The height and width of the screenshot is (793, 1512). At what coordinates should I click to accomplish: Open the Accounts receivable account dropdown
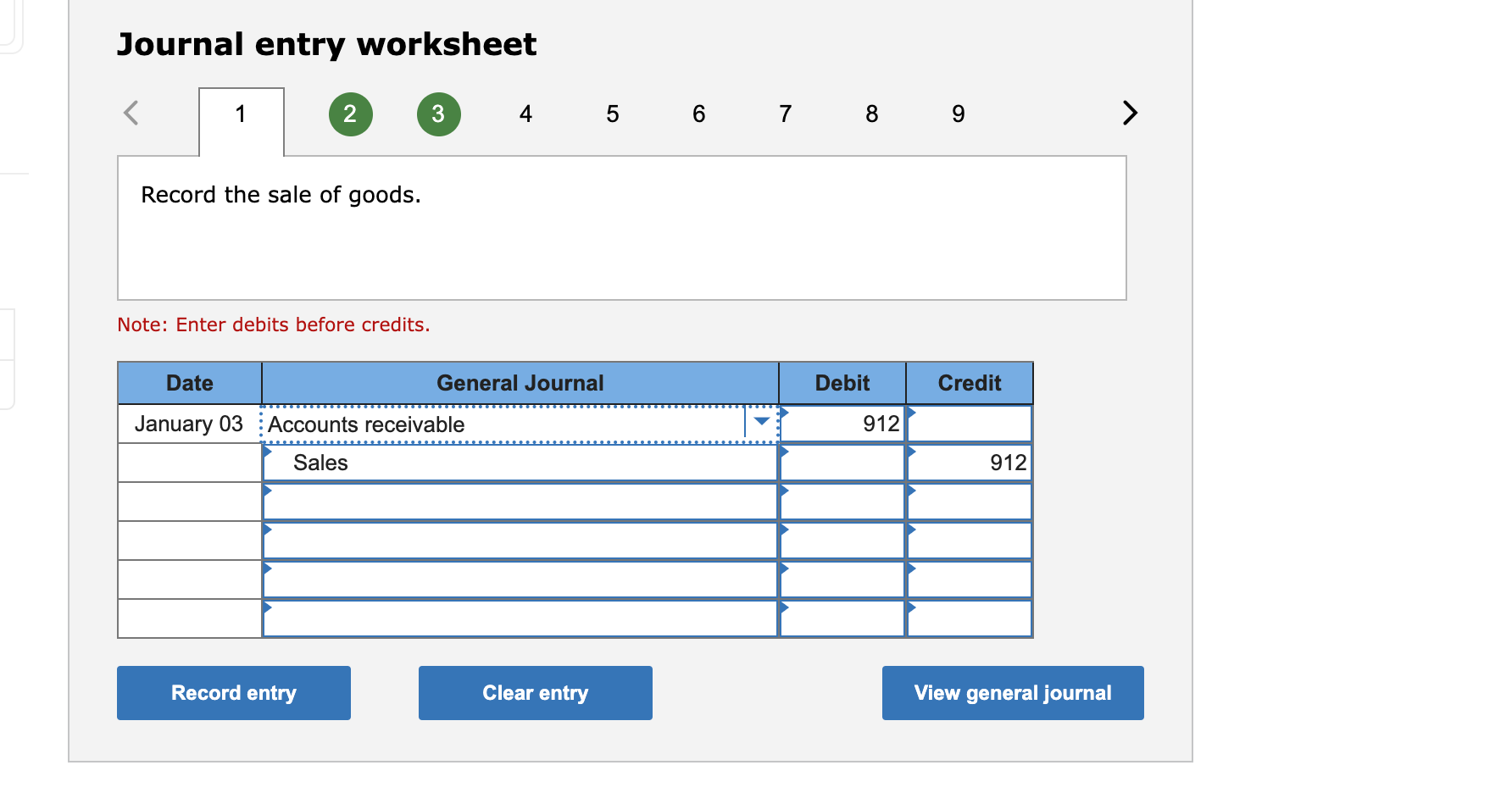(x=759, y=422)
